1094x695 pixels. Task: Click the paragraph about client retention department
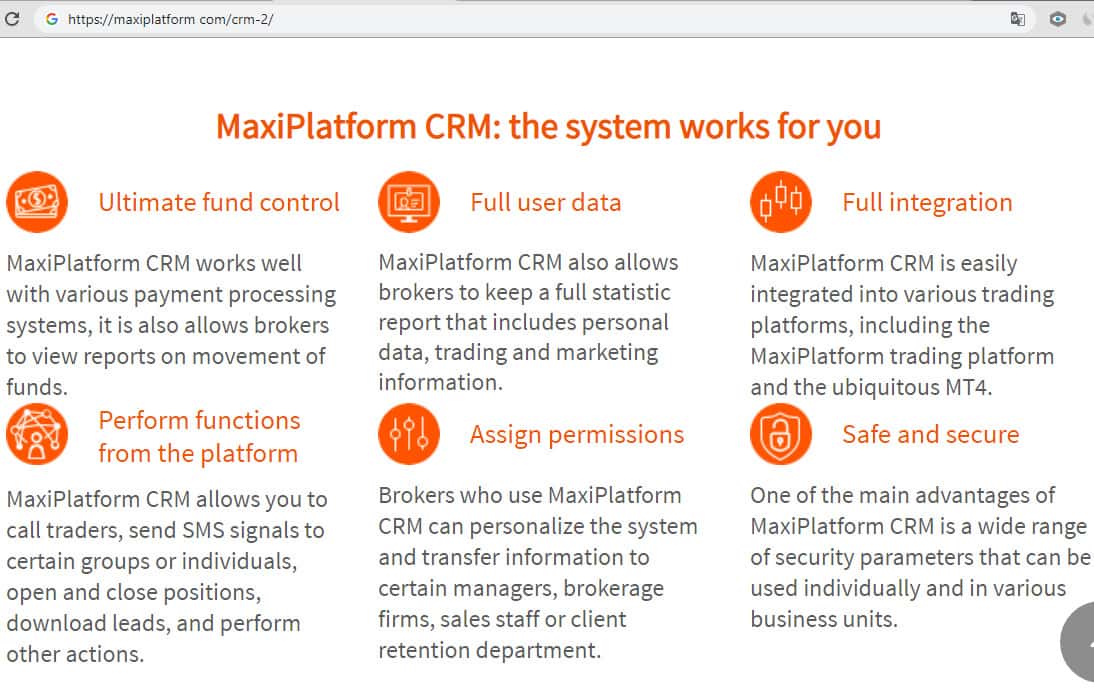[x=538, y=573]
